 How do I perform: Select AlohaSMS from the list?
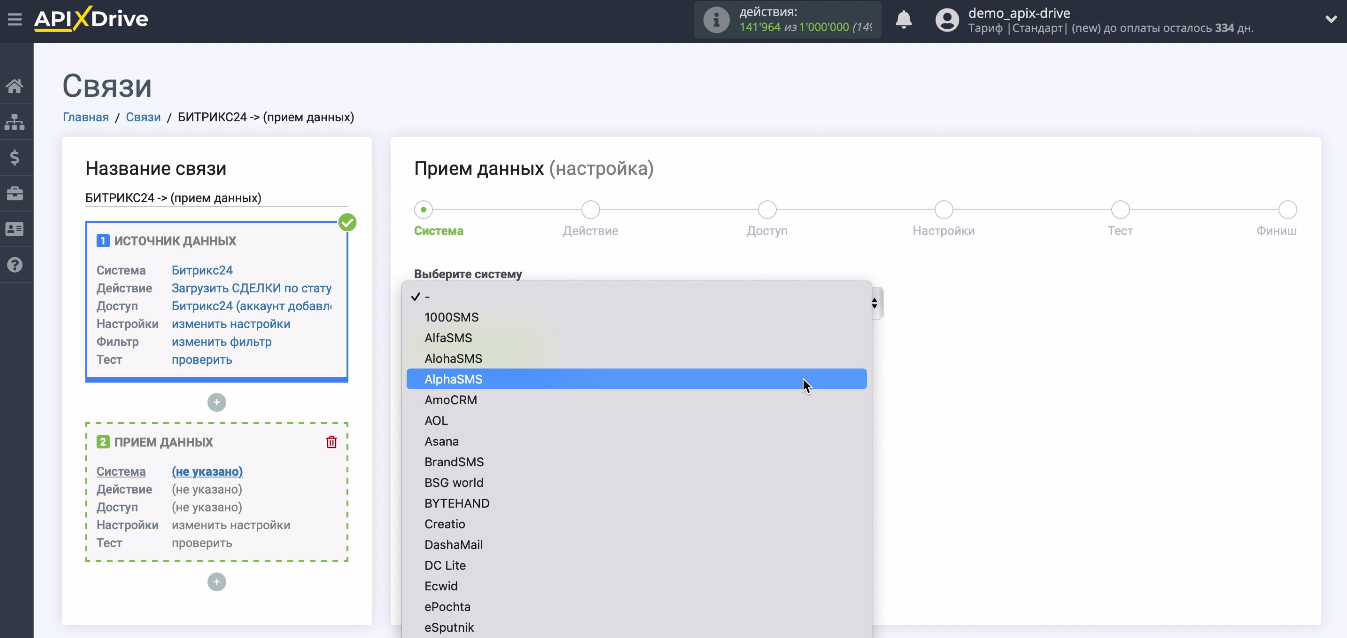point(637,359)
